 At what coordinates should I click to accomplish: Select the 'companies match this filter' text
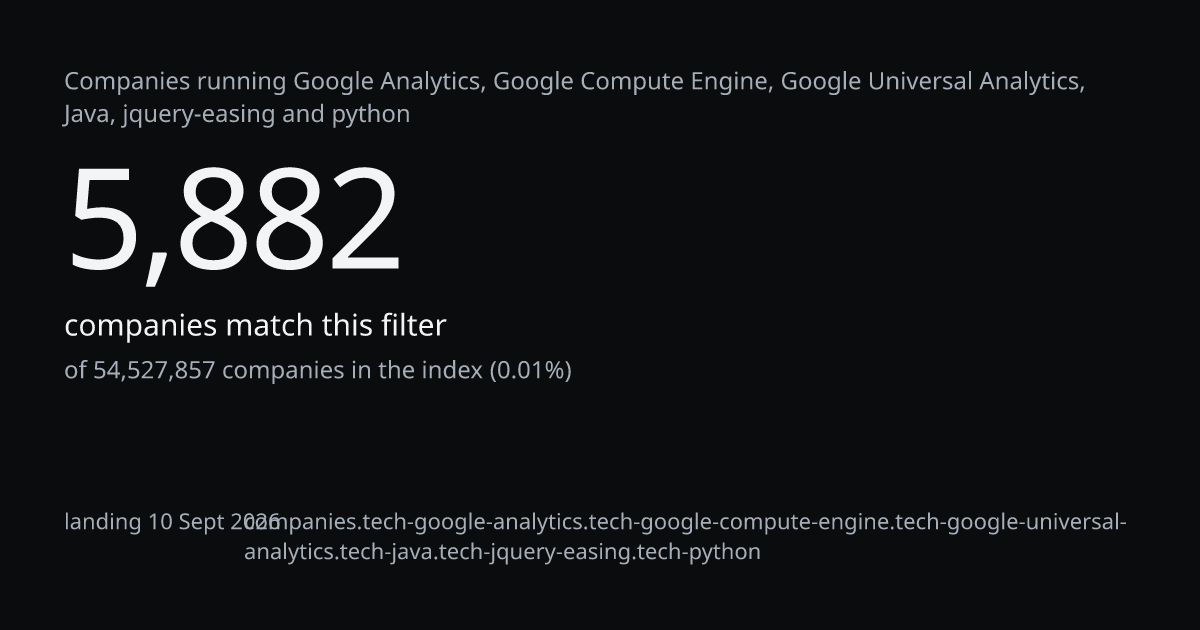pyautogui.click(x=255, y=326)
